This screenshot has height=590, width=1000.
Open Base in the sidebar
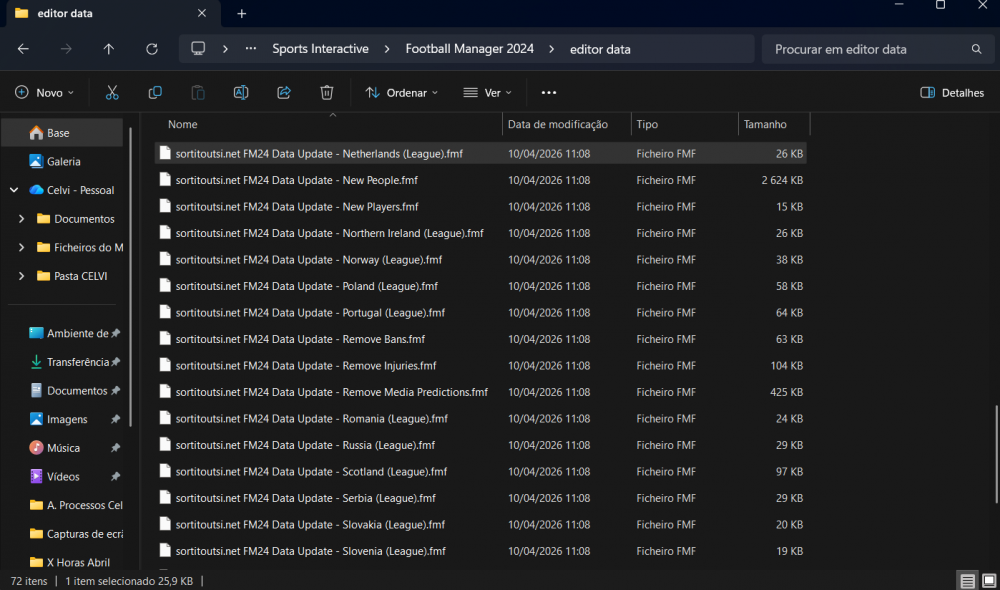tap(62, 133)
